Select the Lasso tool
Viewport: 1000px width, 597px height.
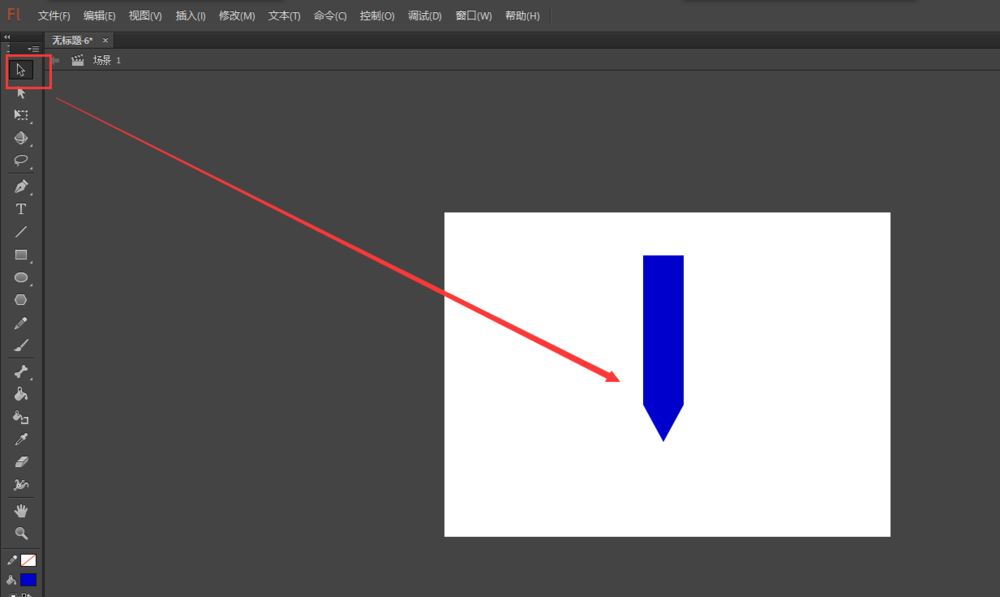(20, 161)
